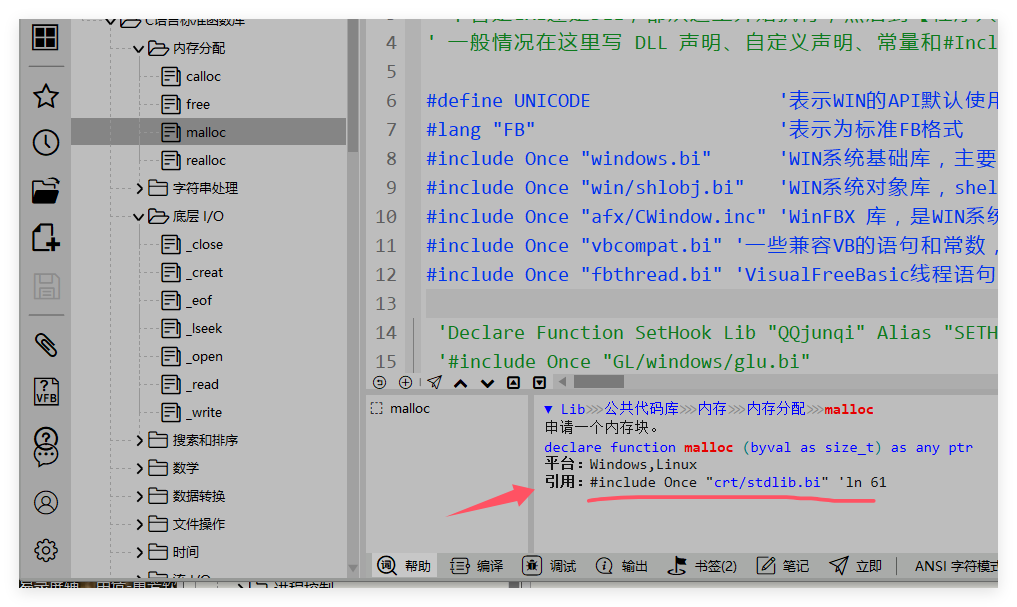Switch to the 书签(2) tab
This screenshot has height=607, width=1017.
[703, 566]
